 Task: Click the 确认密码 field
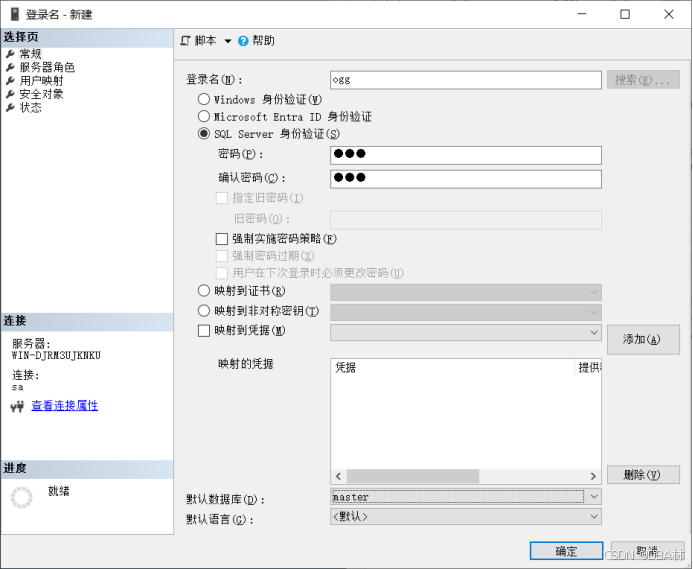[466, 179]
